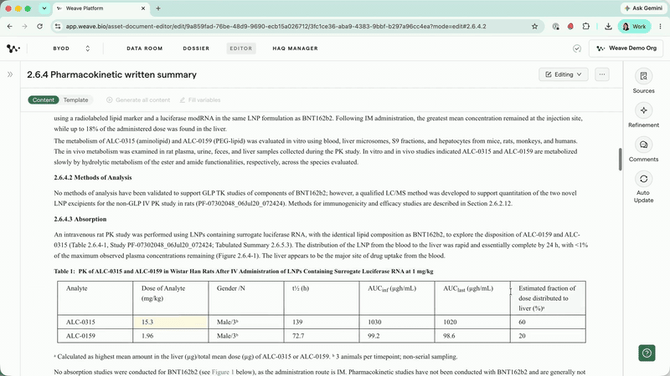The height and width of the screenshot is (376, 670).
Task: Click the Auto Update icon
Action: point(644,179)
